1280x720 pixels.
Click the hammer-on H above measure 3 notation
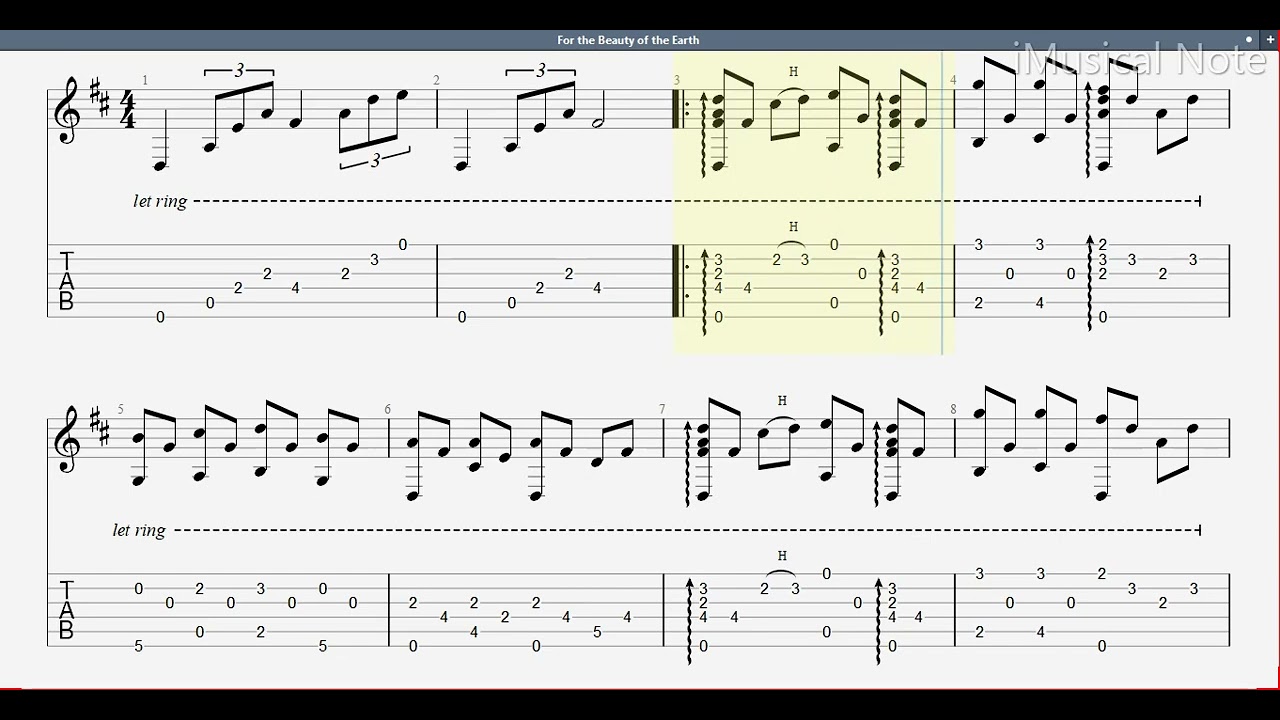(x=794, y=72)
